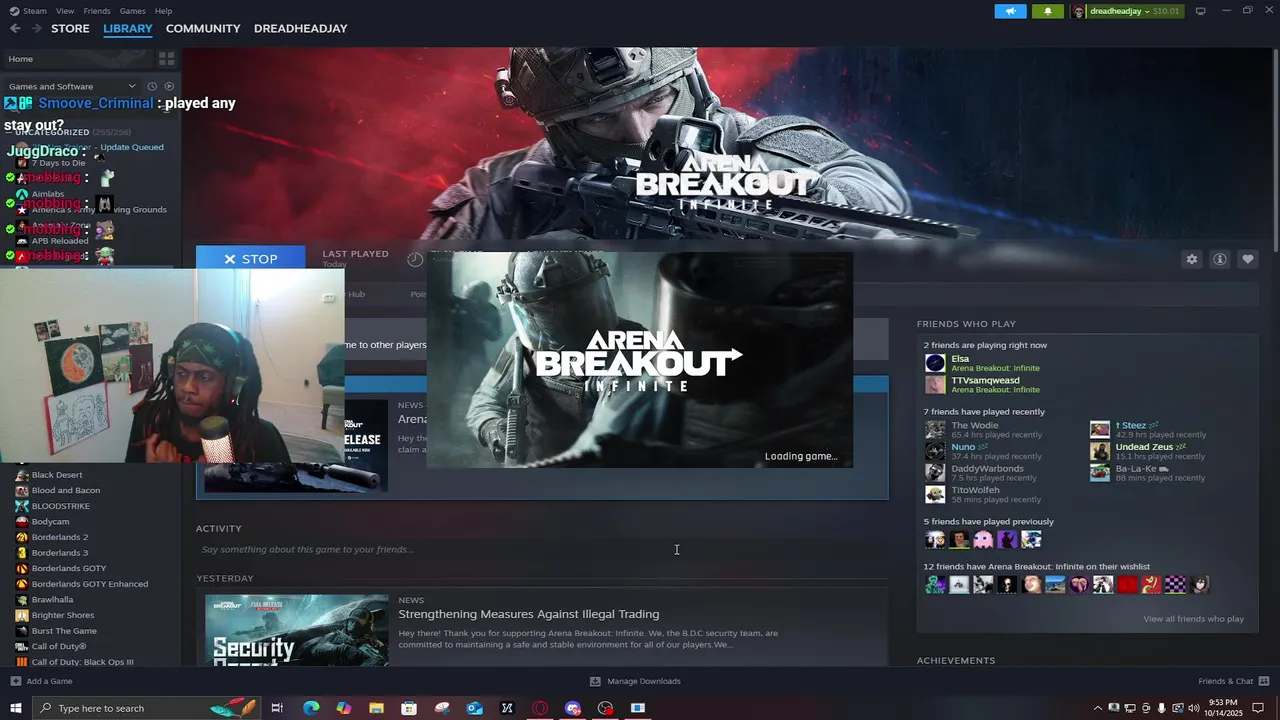Open Strengthening Measures Against Illegal Trading news
The width and height of the screenshot is (1280, 720).
(528, 614)
